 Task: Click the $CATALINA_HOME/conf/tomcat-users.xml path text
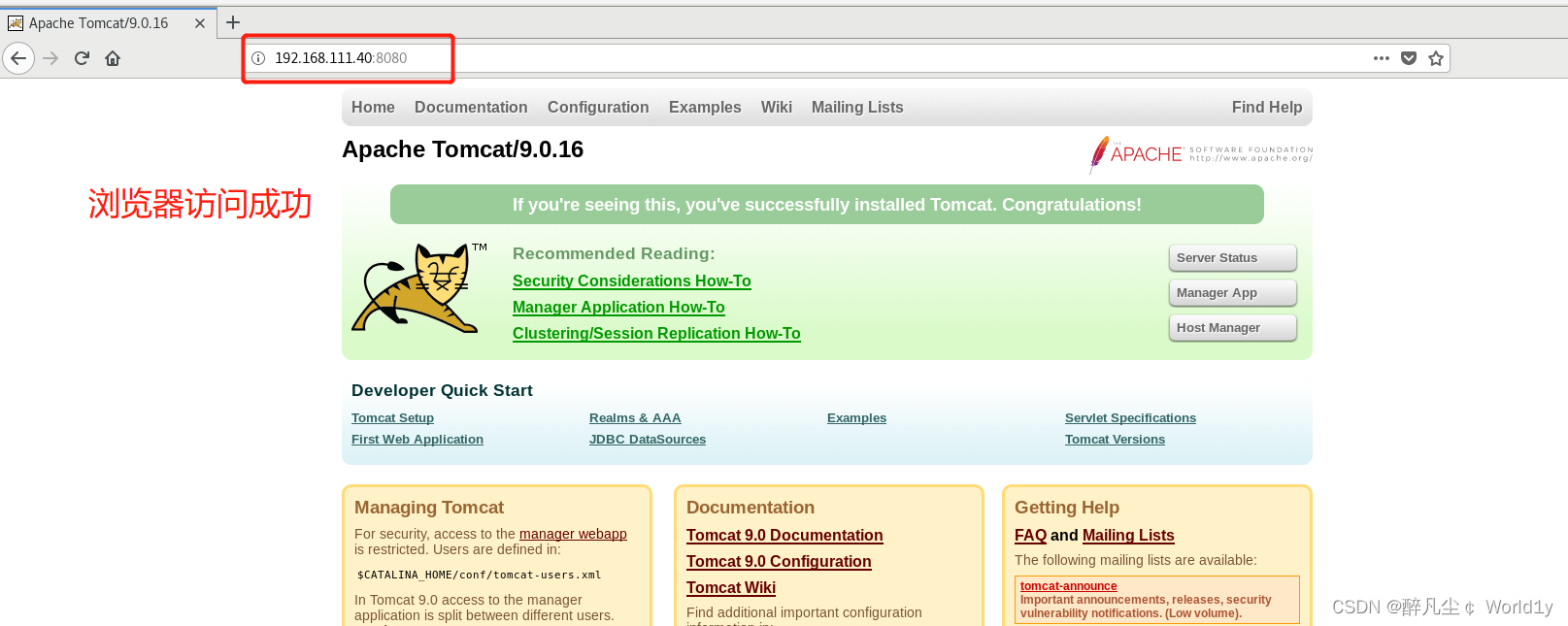[480, 576]
